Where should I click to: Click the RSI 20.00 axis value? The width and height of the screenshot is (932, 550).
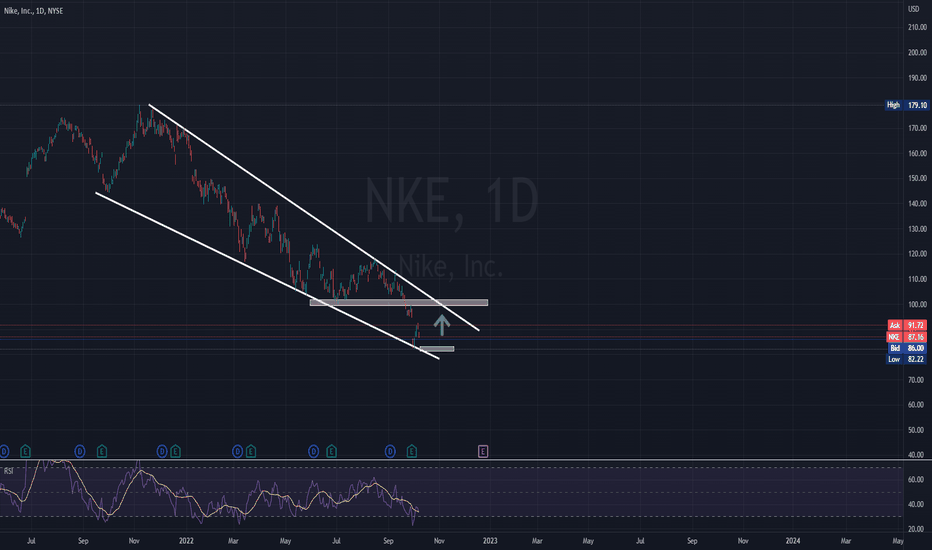click(x=916, y=529)
